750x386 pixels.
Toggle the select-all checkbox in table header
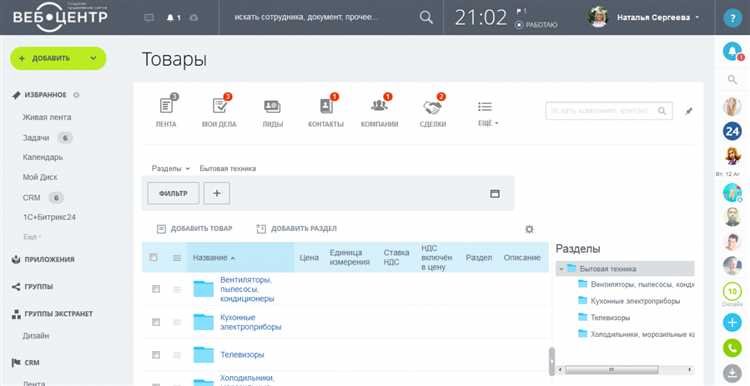[x=153, y=257]
